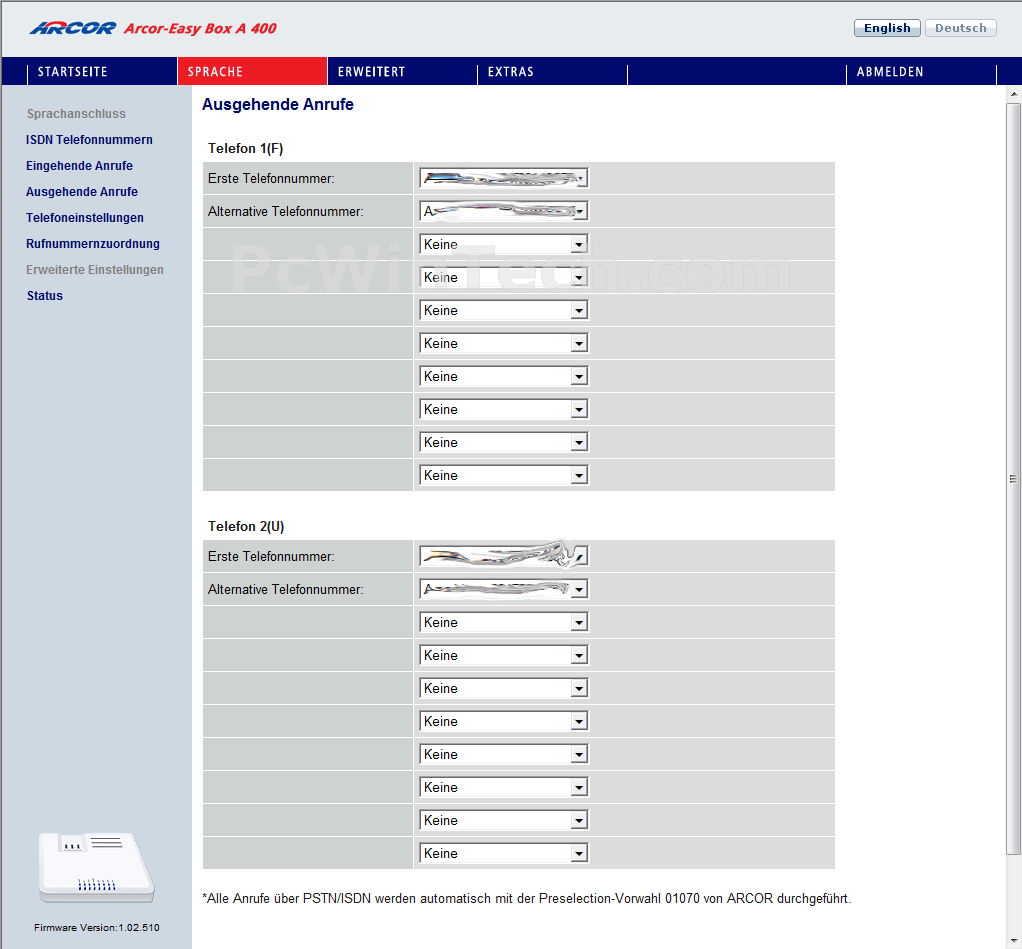This screenshot has width=1022, height=949.
Task: Click Alternative Telefonnummer label in Telefon 2(U)
Action: click(285, 590)
